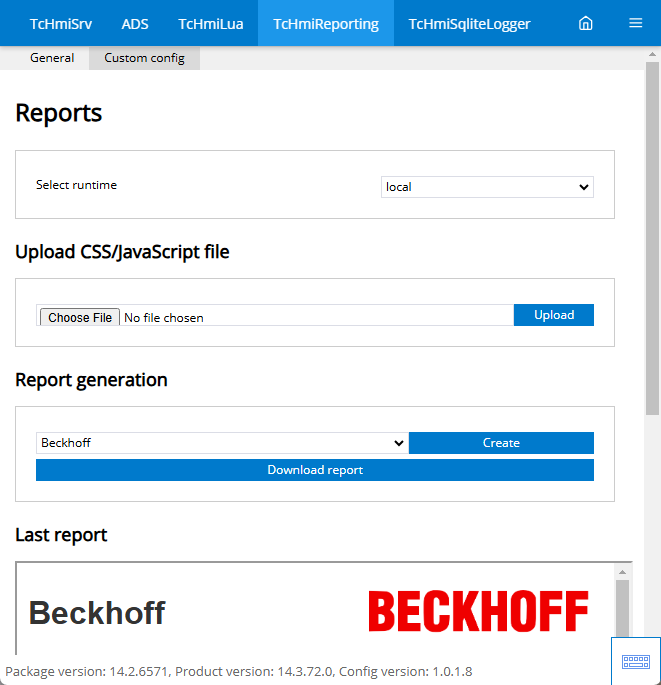Create the report
The height and width of the screenshot is (685, 661).
[x=501, y=443]
